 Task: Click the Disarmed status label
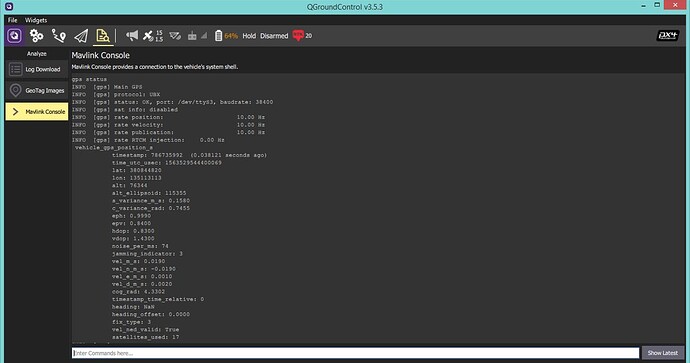274,36
